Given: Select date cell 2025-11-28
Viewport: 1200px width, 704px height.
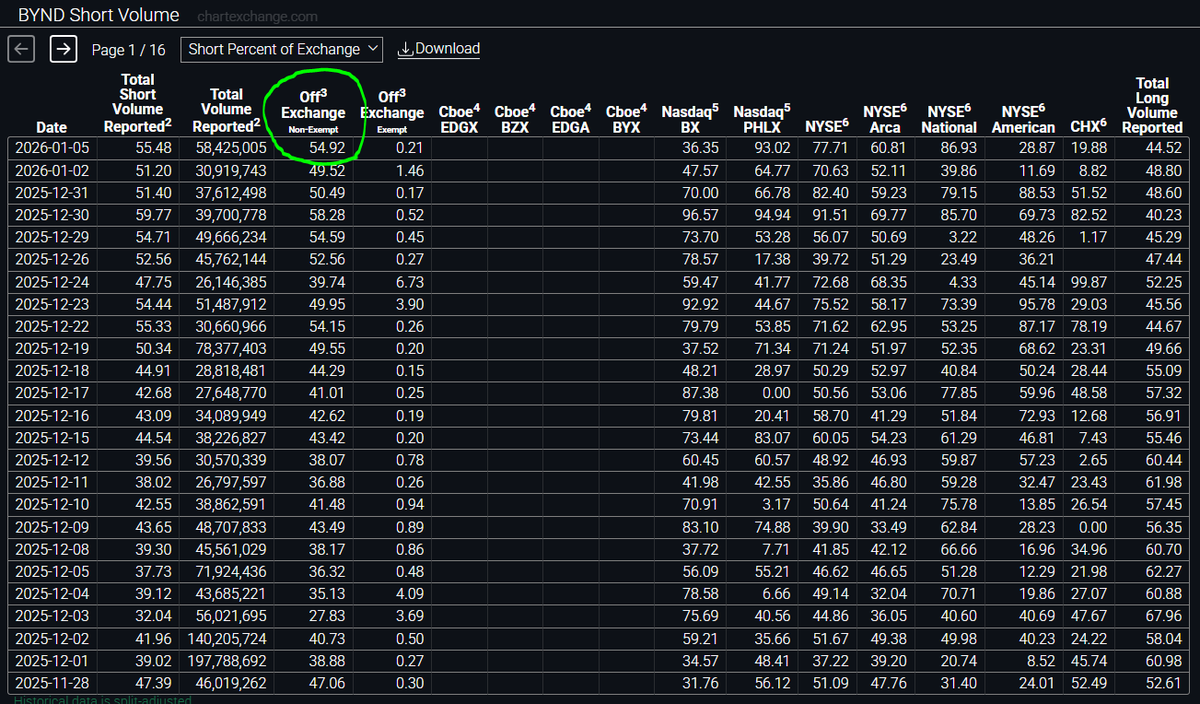Looking at the screenshot, I should pos(51,682).
